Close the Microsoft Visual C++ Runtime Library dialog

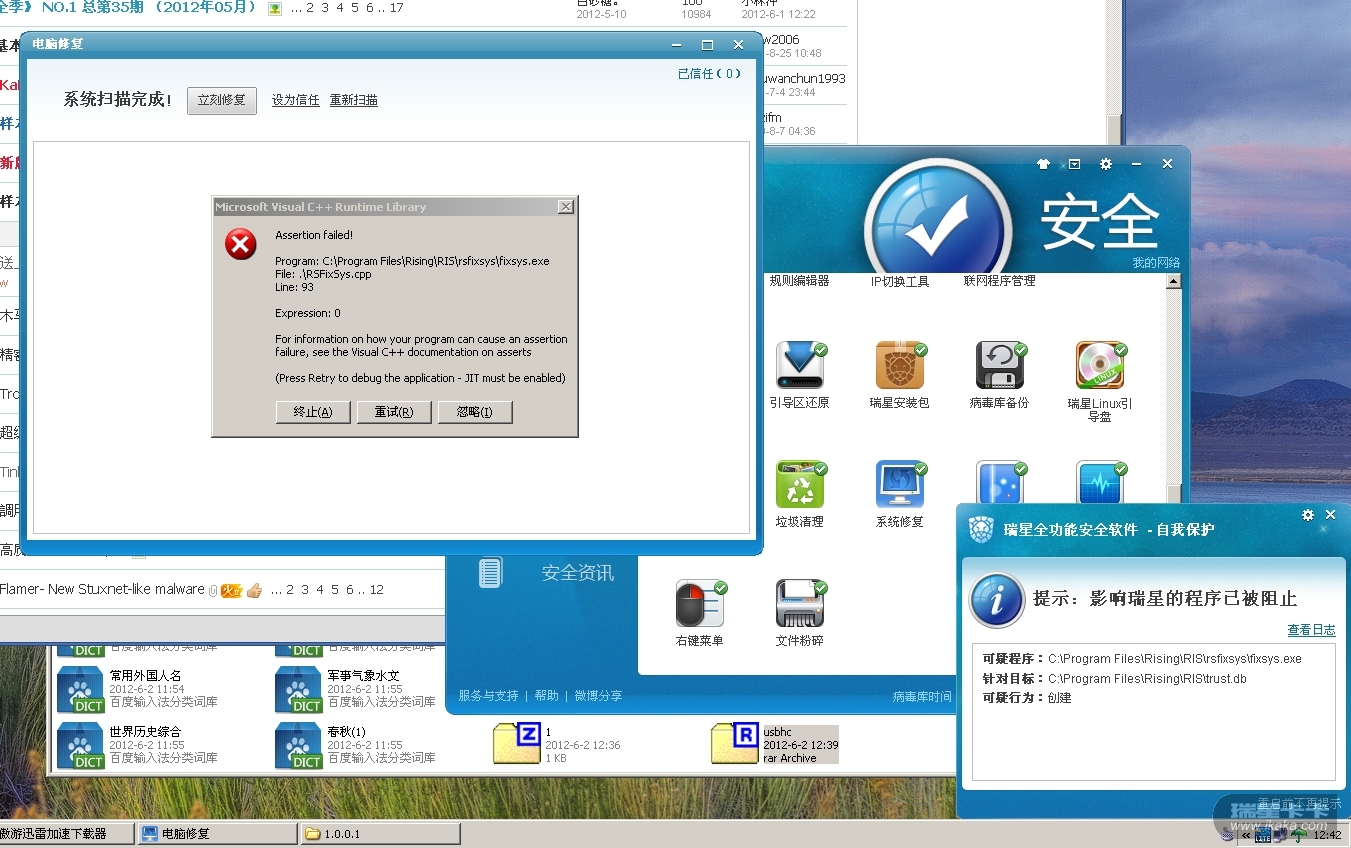[565, 207]
